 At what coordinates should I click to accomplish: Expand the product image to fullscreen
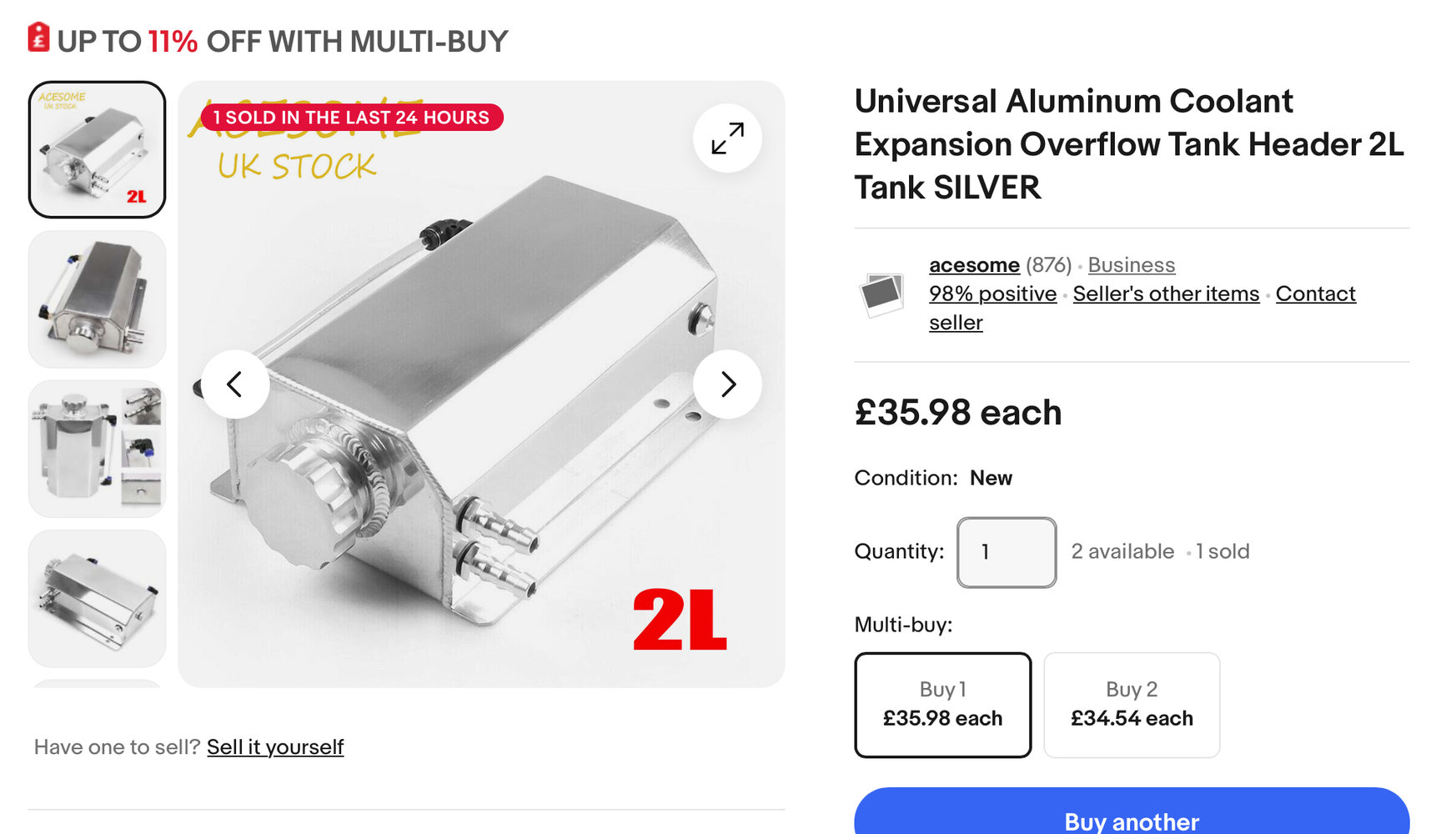pyautogui.click(x=727, y=138)
